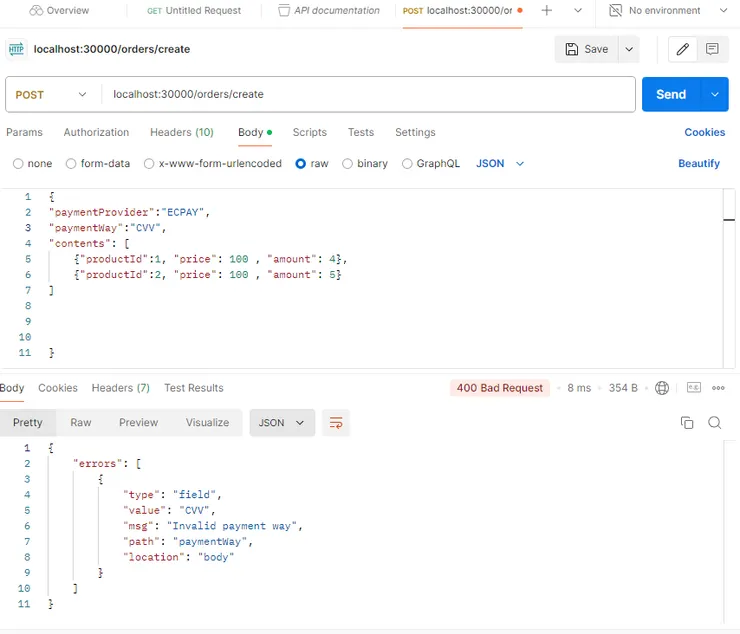This screenshot has width=740, height=634.
Task: Click the edit pencil icon
Action: click(x=683, y=49)
